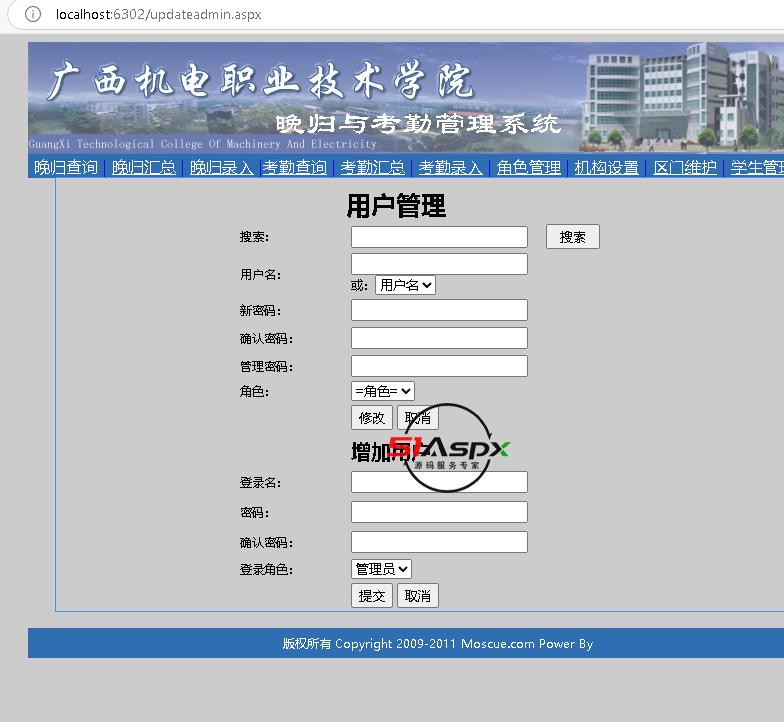784x722 pixels.
Task: Cancel the add user form with 取消
Action: [417, 596]
